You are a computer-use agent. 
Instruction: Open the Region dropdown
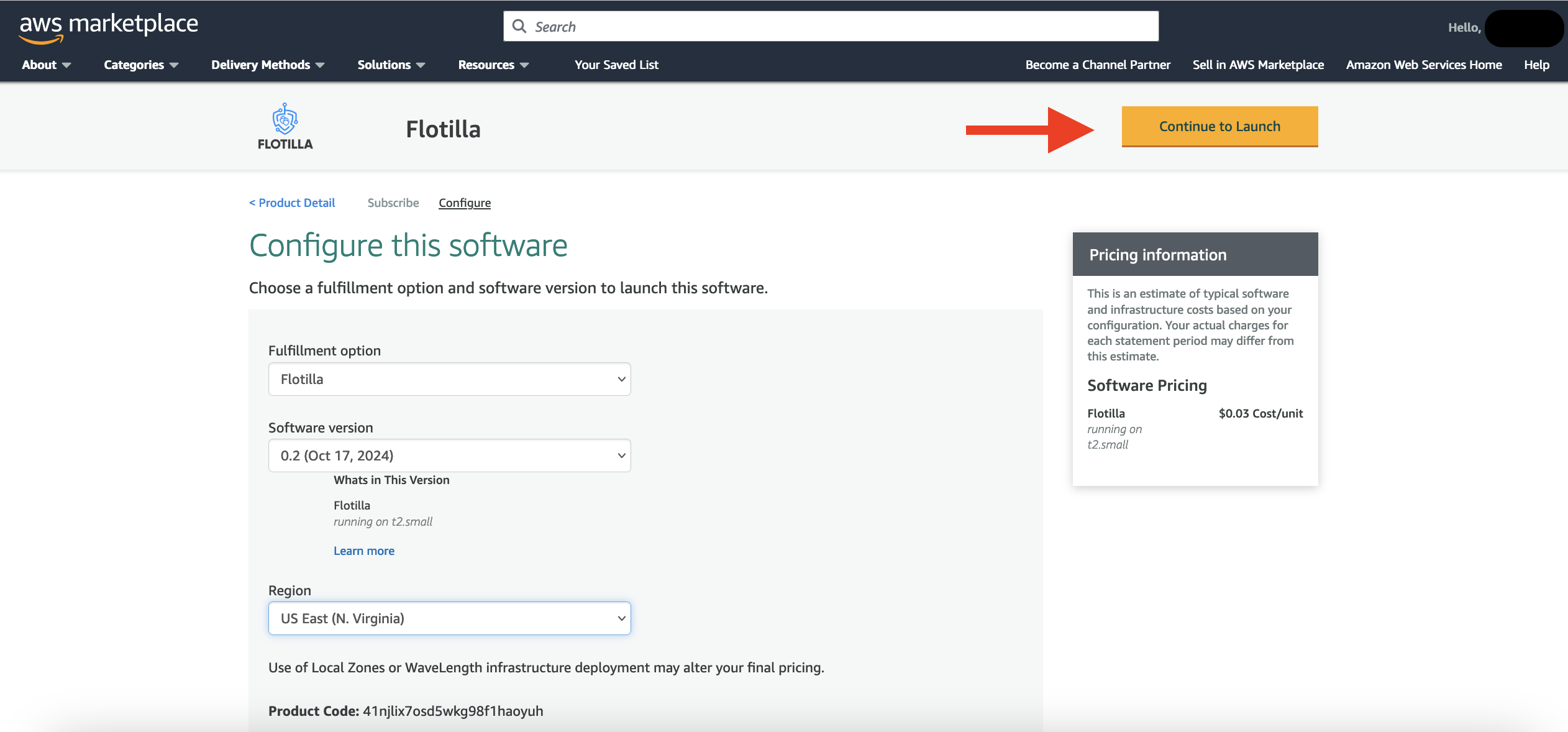pyautogui.click(x=450, y=618)
